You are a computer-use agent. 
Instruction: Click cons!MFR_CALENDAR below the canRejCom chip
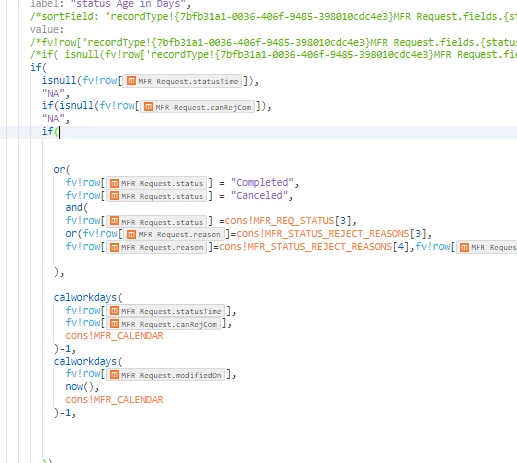click(x=114, y=336)
